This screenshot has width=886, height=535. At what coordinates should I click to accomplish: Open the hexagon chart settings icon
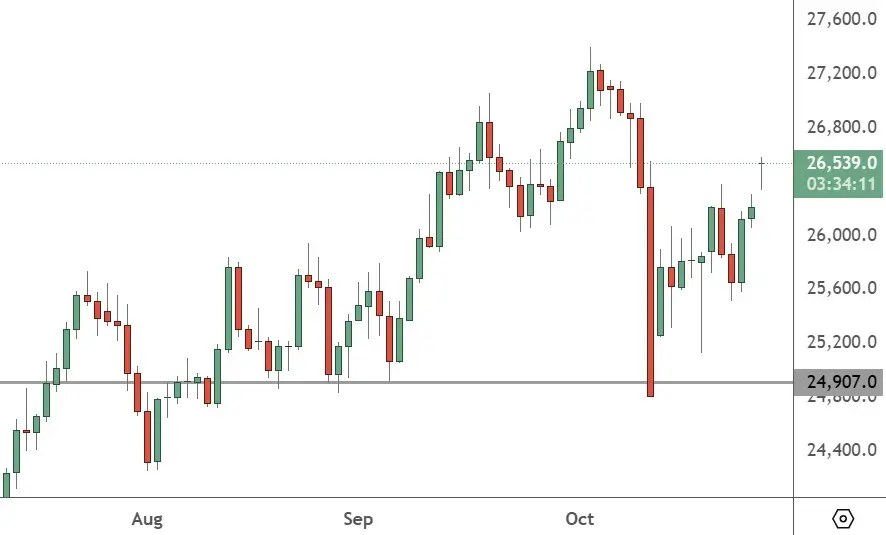pos(842,518)
